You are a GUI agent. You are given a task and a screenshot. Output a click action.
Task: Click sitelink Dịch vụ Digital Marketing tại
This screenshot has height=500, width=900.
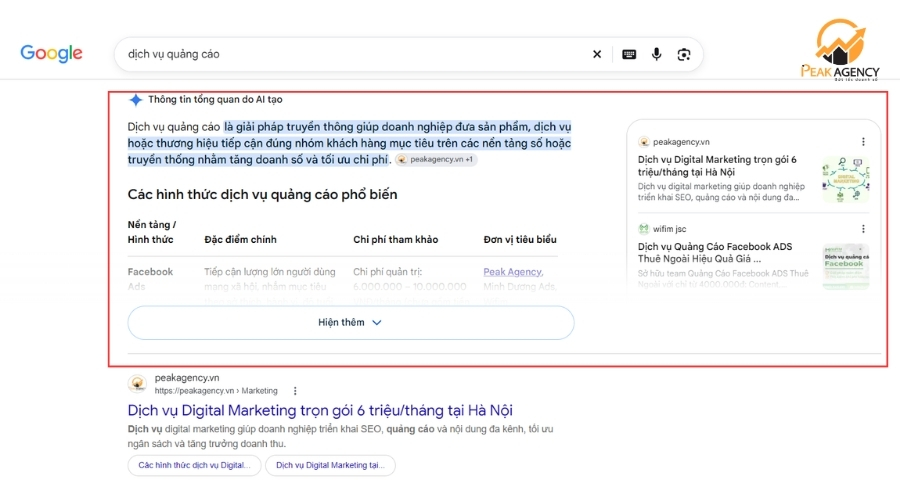pos(330,465)
